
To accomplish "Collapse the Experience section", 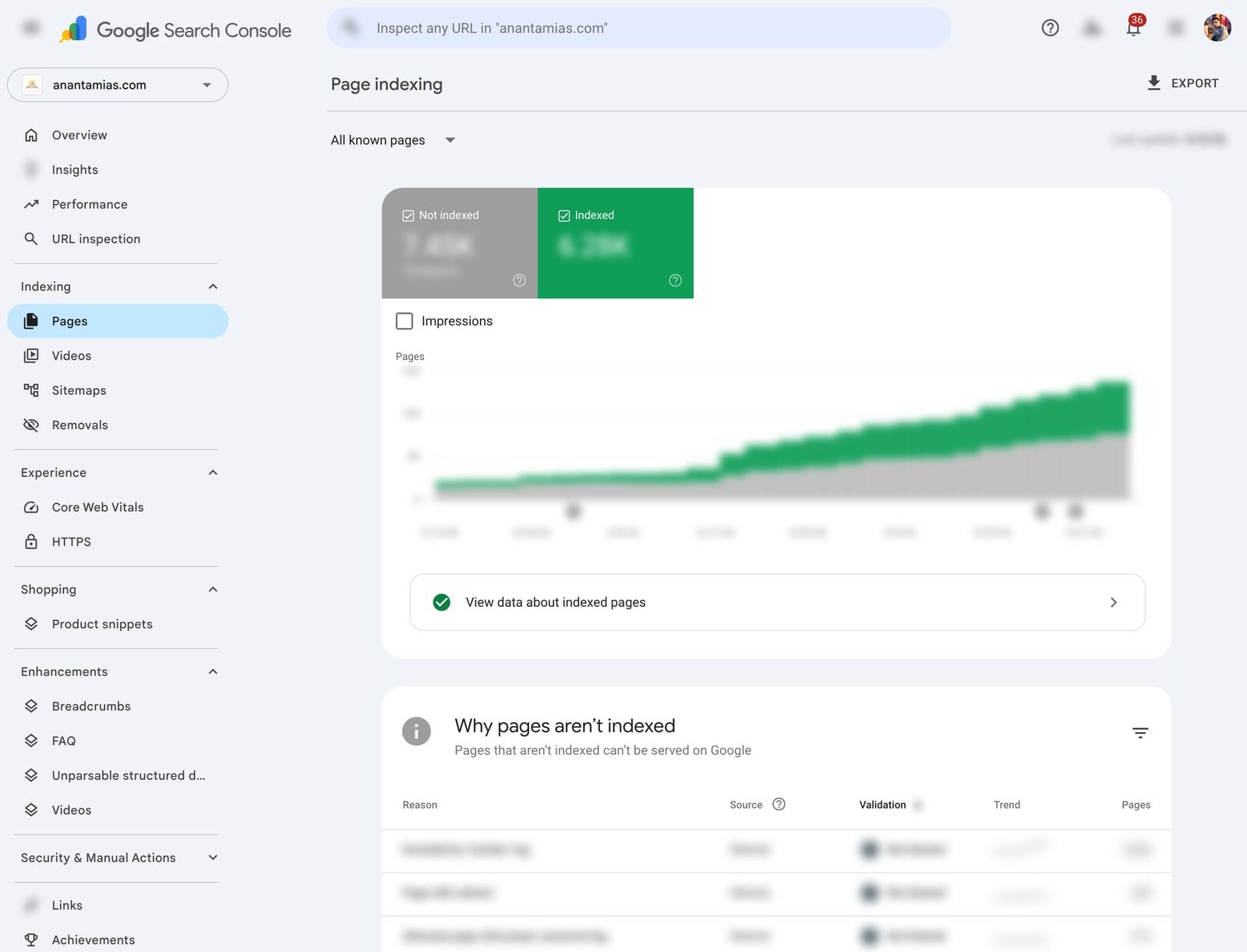I will [213, 473].
